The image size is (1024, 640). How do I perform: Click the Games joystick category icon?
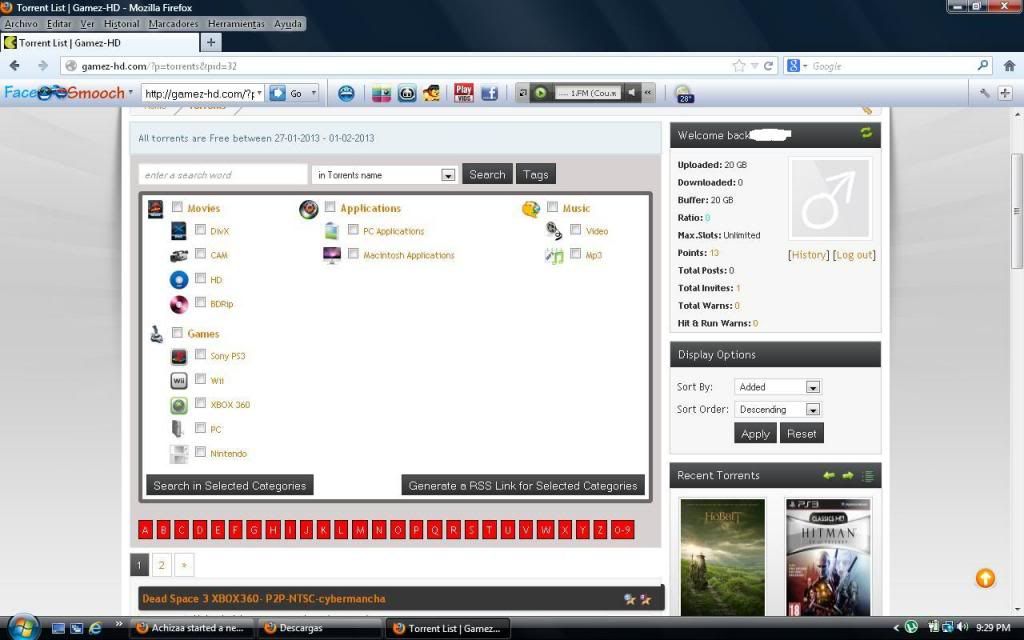coord(157,334)
